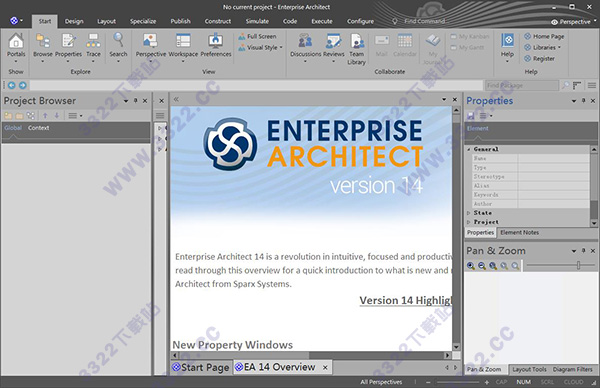The height and width of the screenshot is (388, 600).
Task: Switch to the Element Notes tab
Action: 519,233
